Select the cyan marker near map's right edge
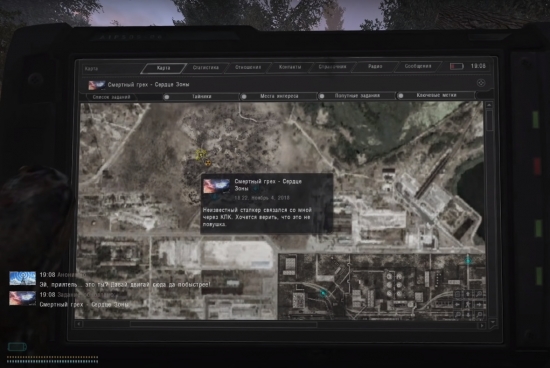This screenshot has width=550, height=368. [x=469, y=260]
